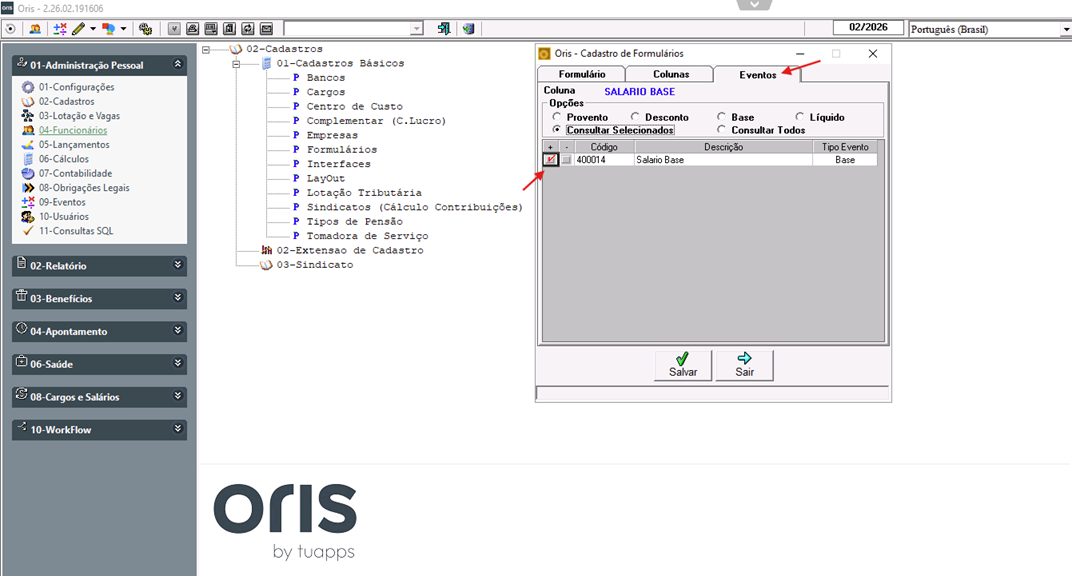Select Consultar Todos radio option
Viewport: 1072px width, 576px height.
coord(721,129)
